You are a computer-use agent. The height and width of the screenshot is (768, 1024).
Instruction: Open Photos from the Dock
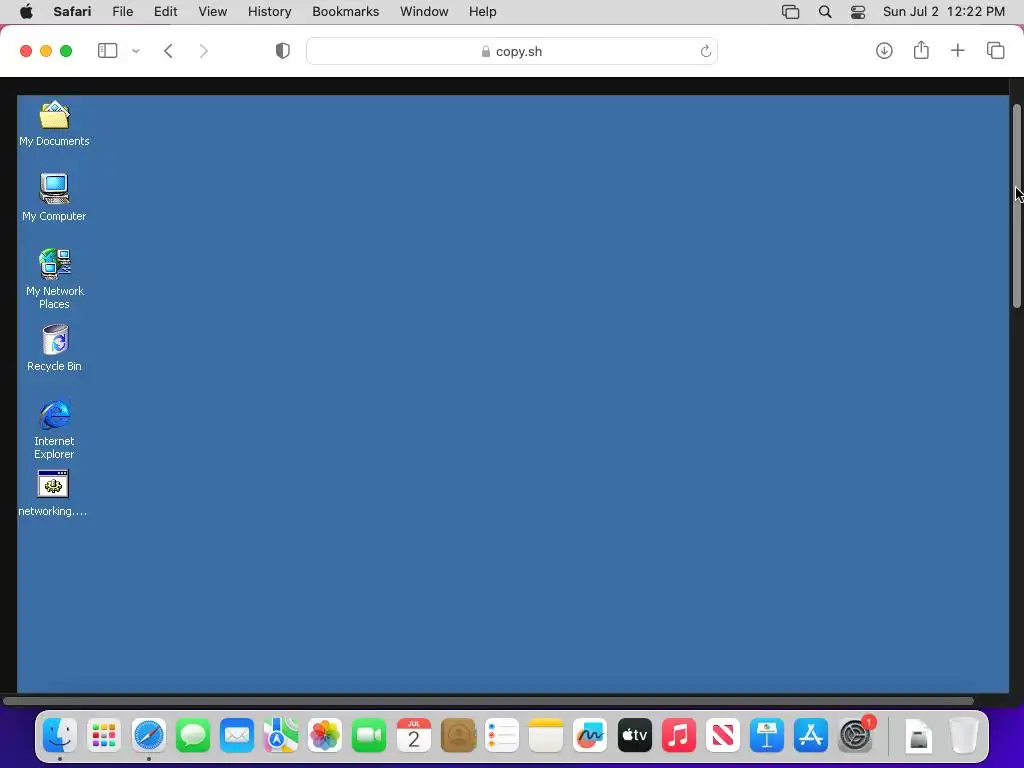coord(325,736)
